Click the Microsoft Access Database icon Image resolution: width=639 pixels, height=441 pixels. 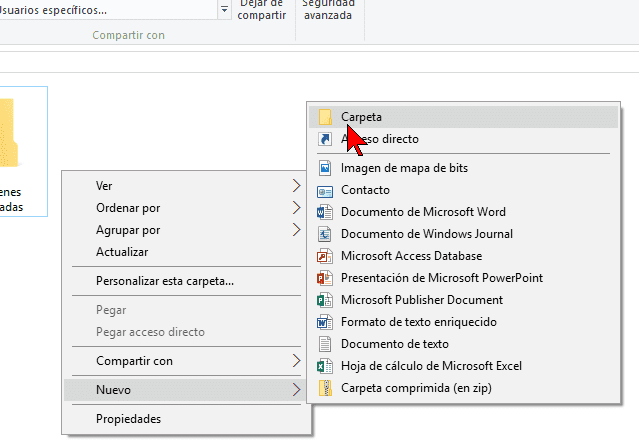click(x=323, y=256)
